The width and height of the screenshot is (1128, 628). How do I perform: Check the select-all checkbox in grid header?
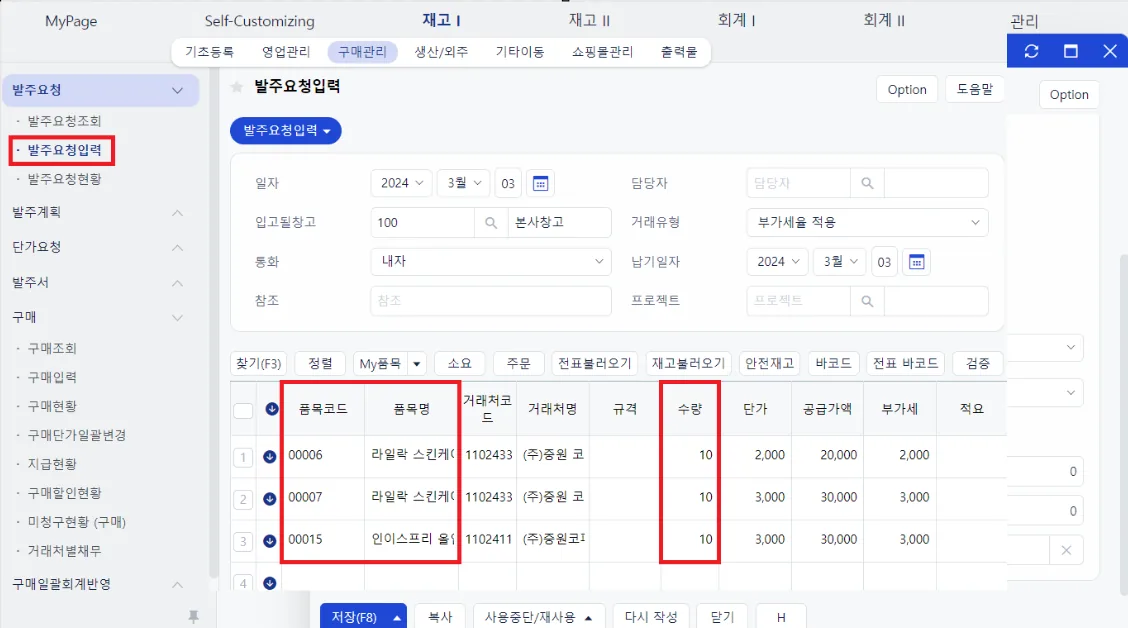243,411
